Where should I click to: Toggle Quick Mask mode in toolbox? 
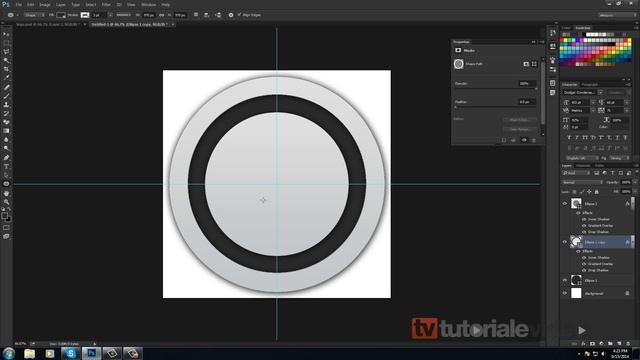pyautogui.click(x=6, y=228)
